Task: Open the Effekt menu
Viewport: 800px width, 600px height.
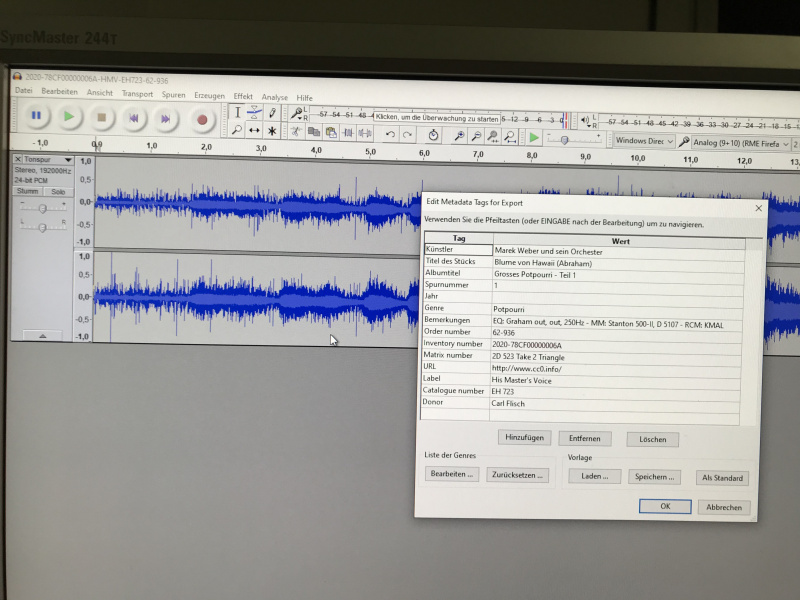Action: pyautogui.click(x=243, y=97)
